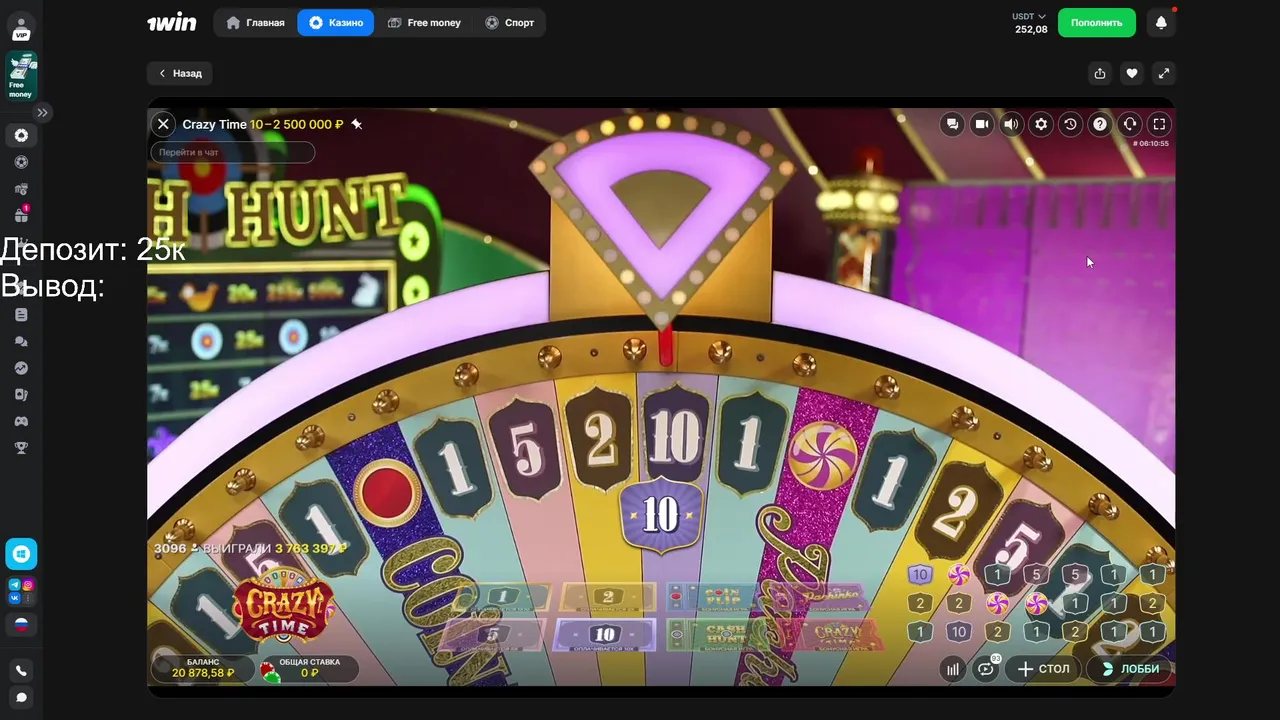1280x720 pixels.
Task: Click the Пополнить deposit button
Action: (x=1097, y=22)
